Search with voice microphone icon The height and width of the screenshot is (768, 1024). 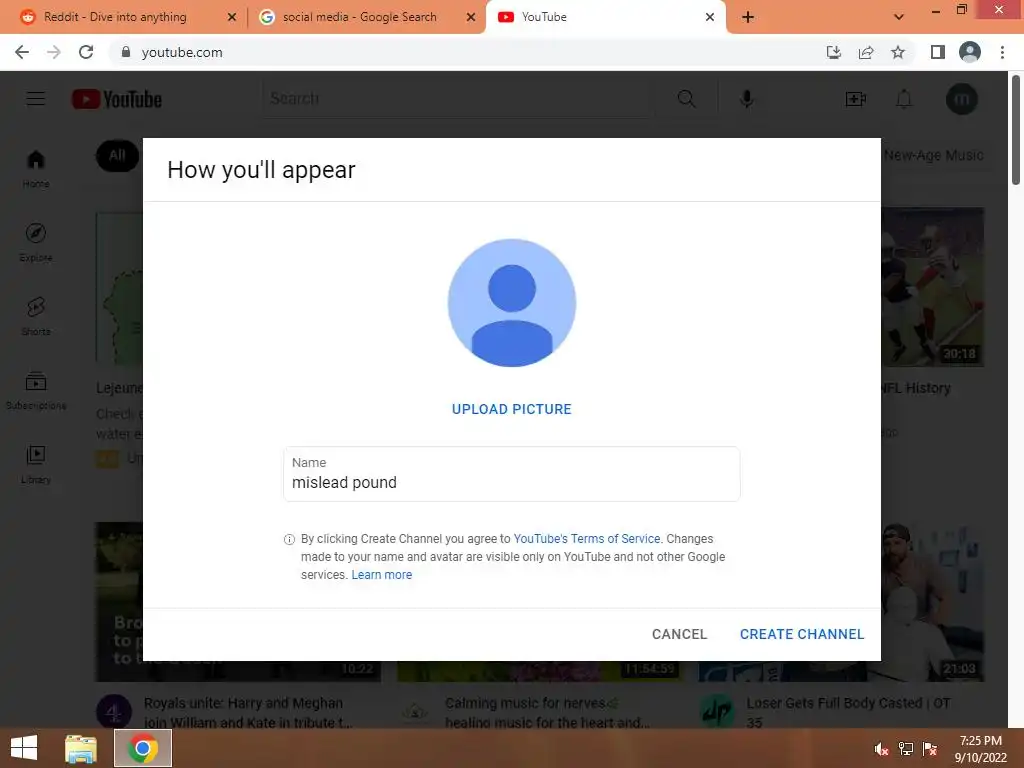click(747, 99)
